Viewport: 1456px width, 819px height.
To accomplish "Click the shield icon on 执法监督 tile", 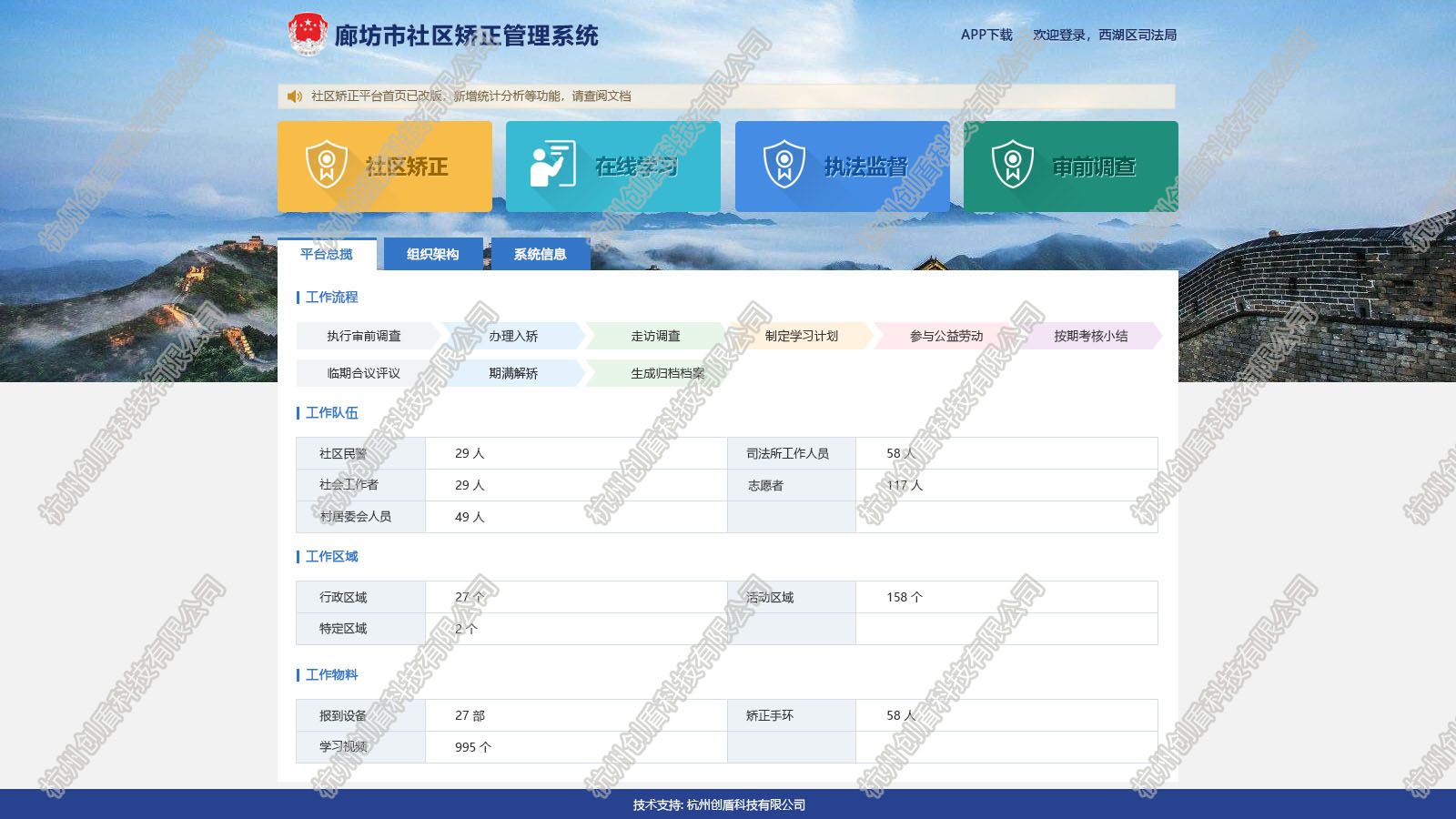I will pos(784,165).
